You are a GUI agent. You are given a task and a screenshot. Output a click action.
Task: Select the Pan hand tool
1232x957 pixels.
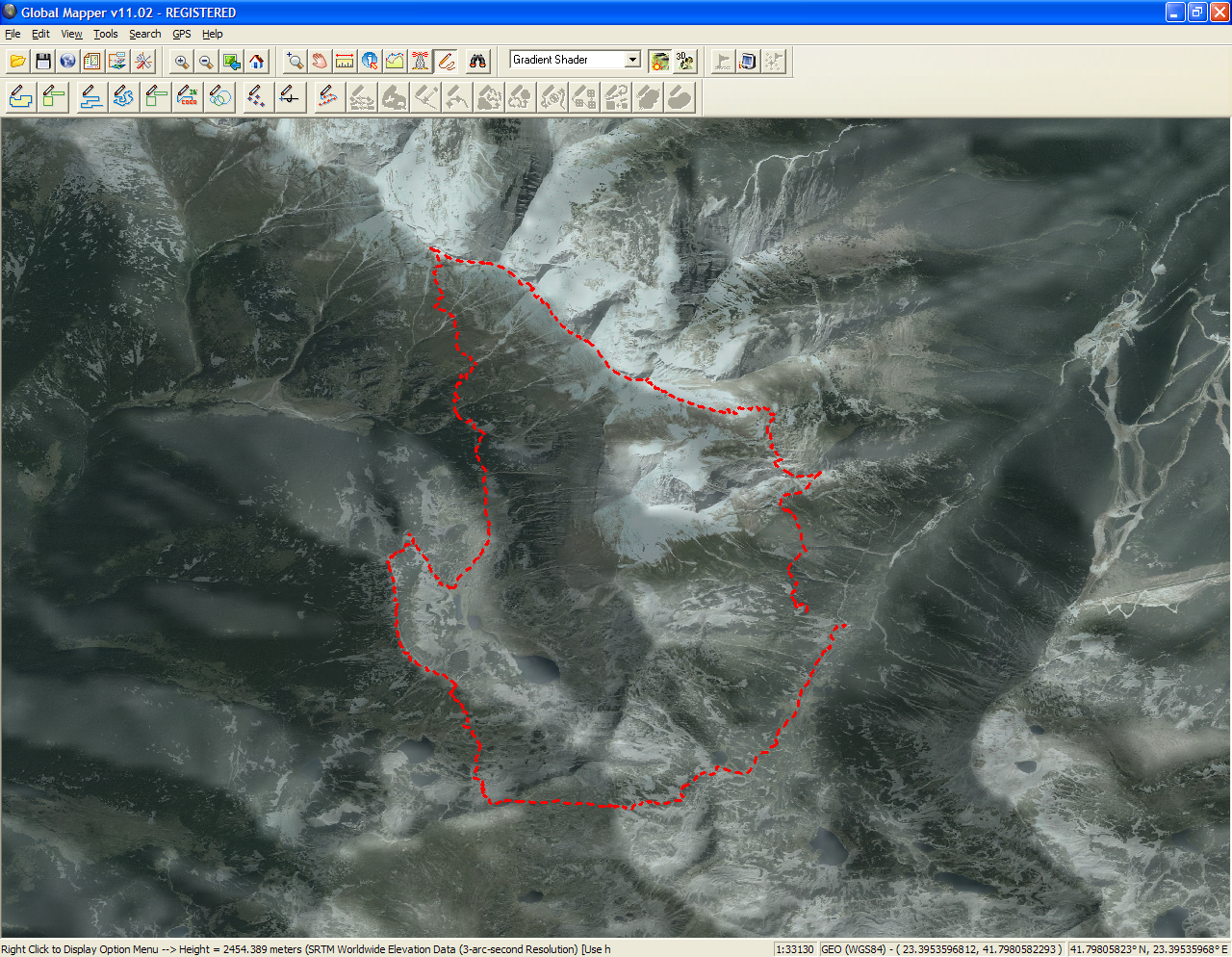click(x=320, y=62)
